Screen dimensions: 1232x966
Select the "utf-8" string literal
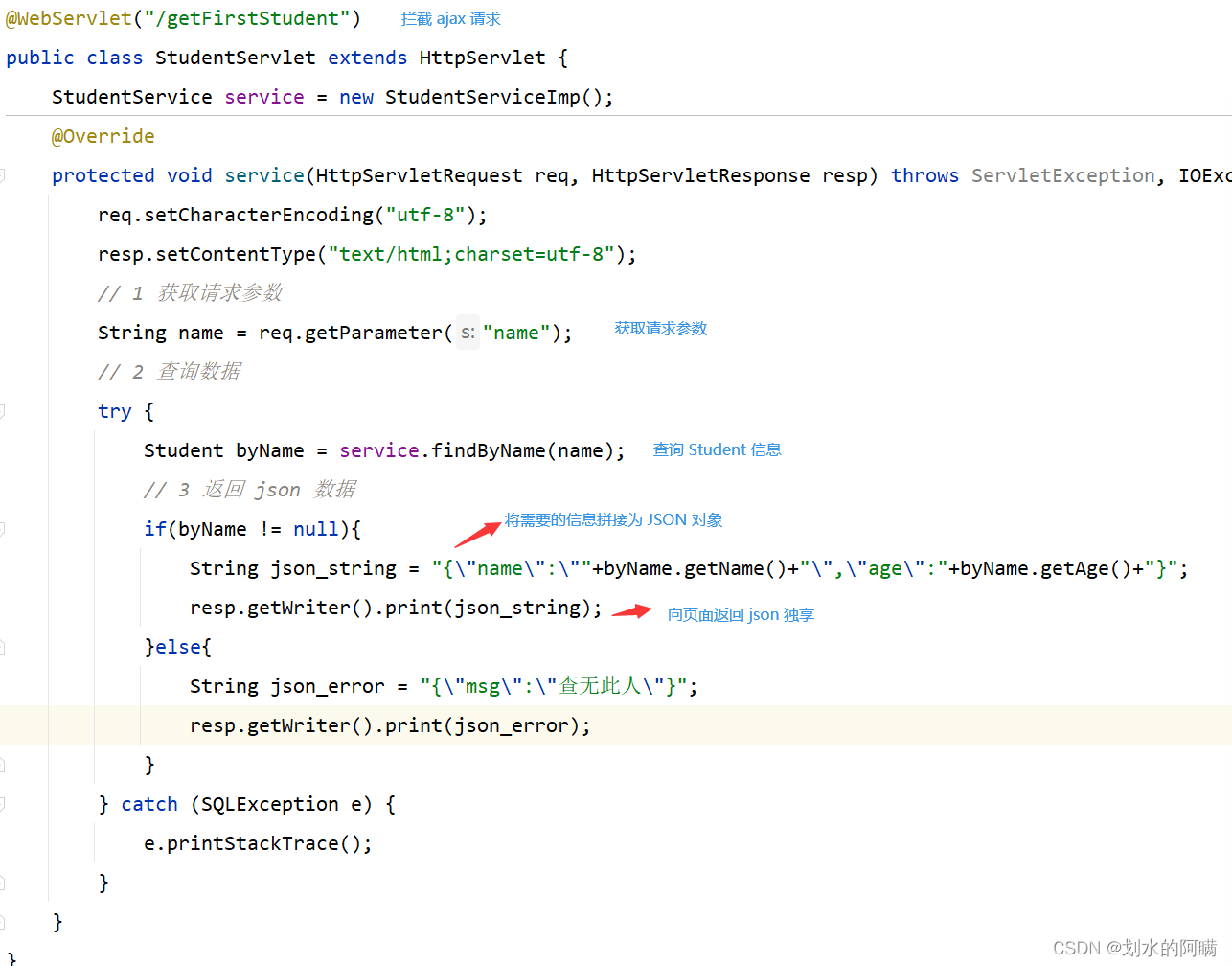tap(425, 215)
